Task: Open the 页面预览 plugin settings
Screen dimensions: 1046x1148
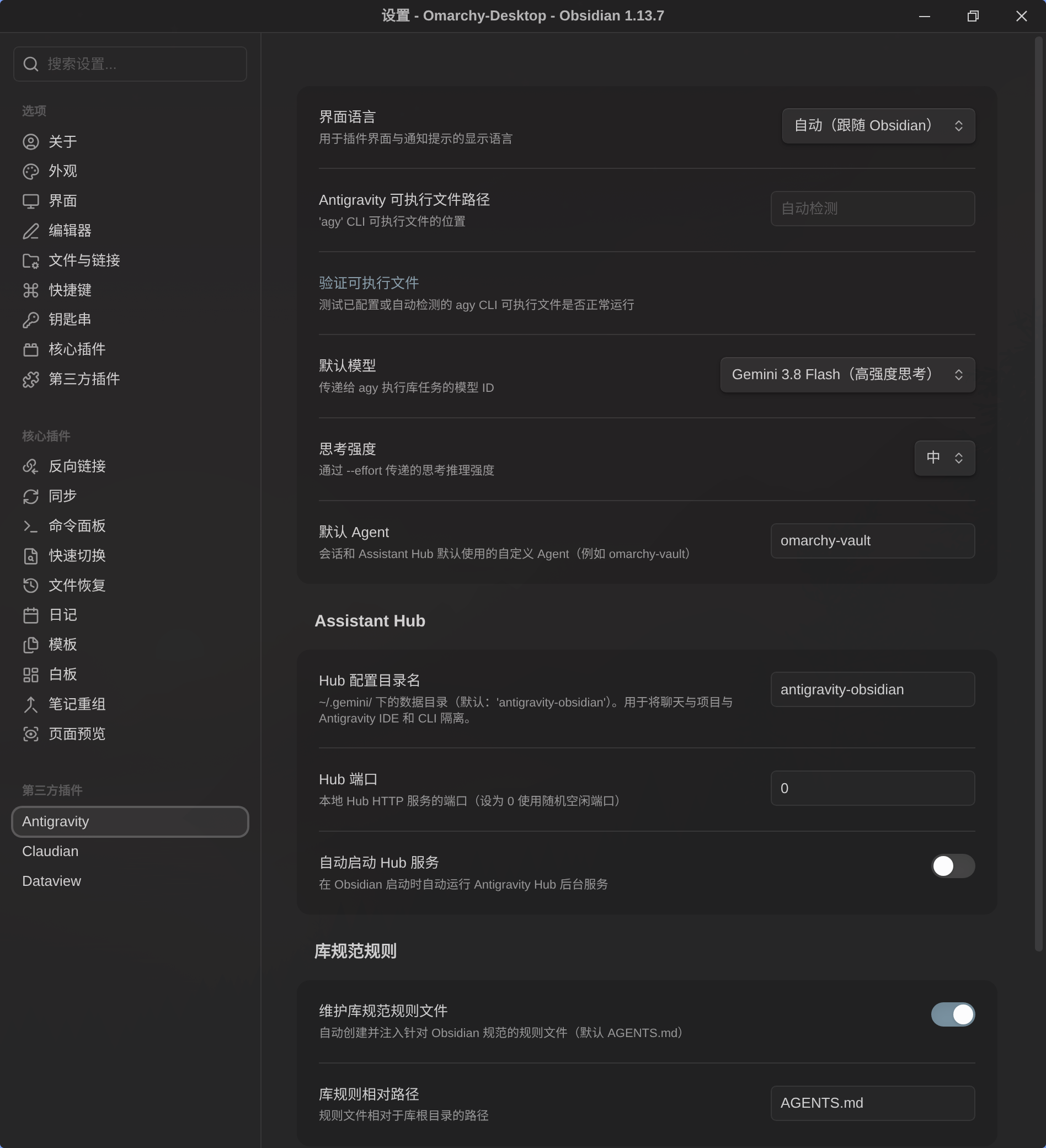Action: click(130, 734)
